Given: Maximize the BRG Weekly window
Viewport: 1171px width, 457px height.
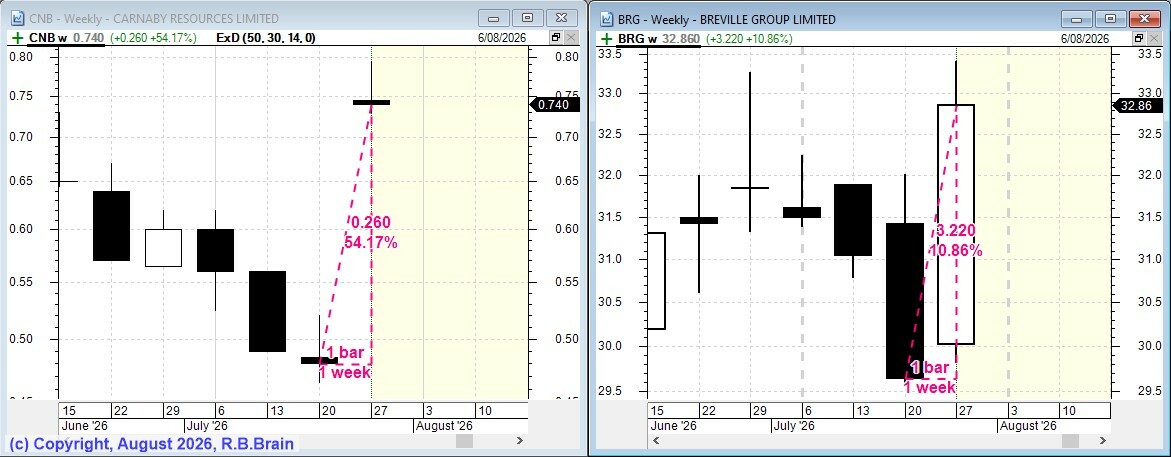Looking at the screenshot, I should pyautogui.click(x=1111, y=18).
